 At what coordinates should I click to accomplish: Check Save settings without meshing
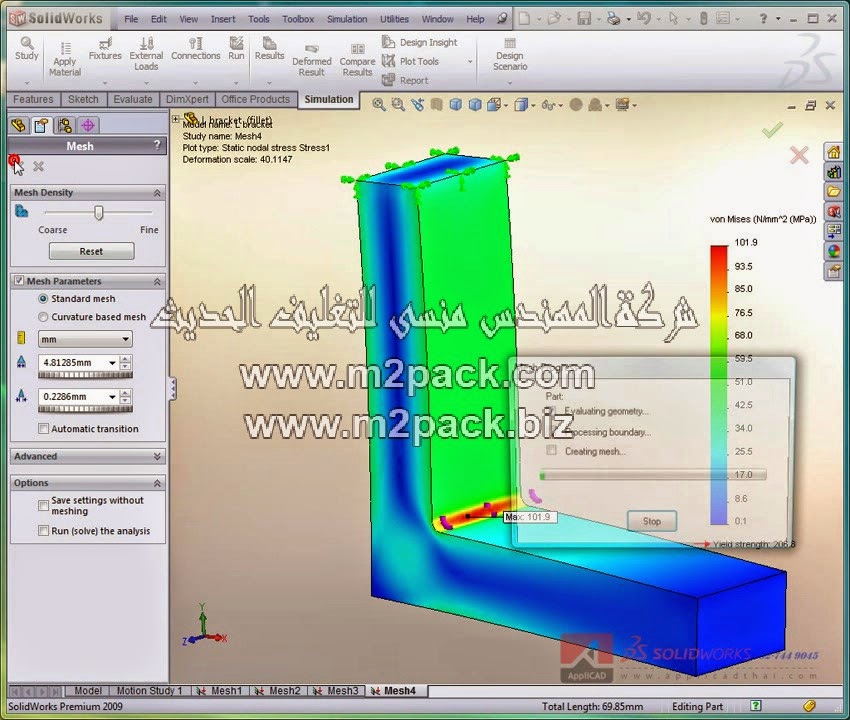44,505
